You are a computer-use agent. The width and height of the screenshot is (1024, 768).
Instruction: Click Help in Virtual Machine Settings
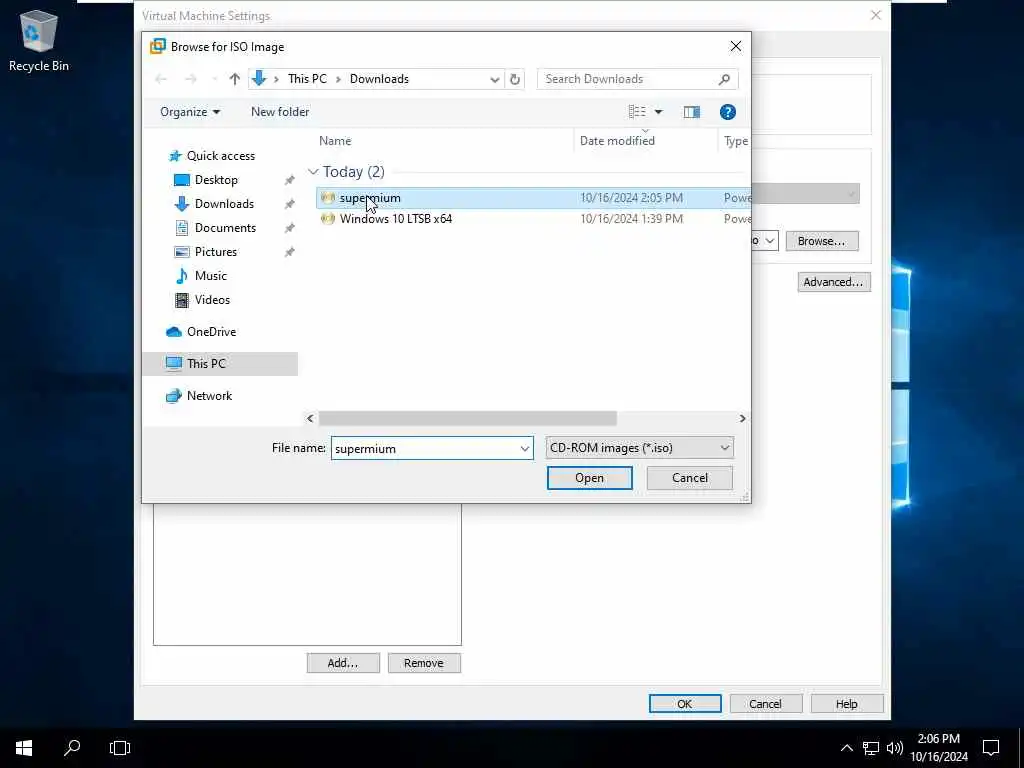tap(847, 703)
